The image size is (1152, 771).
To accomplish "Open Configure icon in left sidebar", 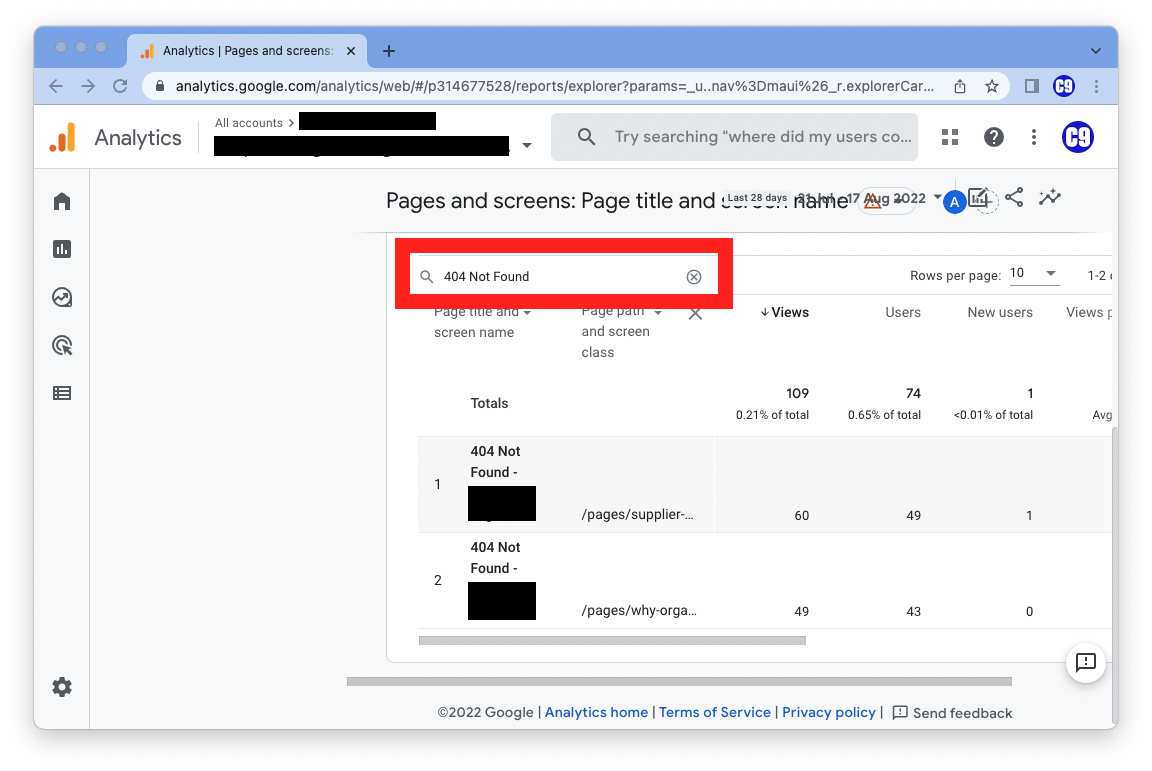I will [62, 393].
